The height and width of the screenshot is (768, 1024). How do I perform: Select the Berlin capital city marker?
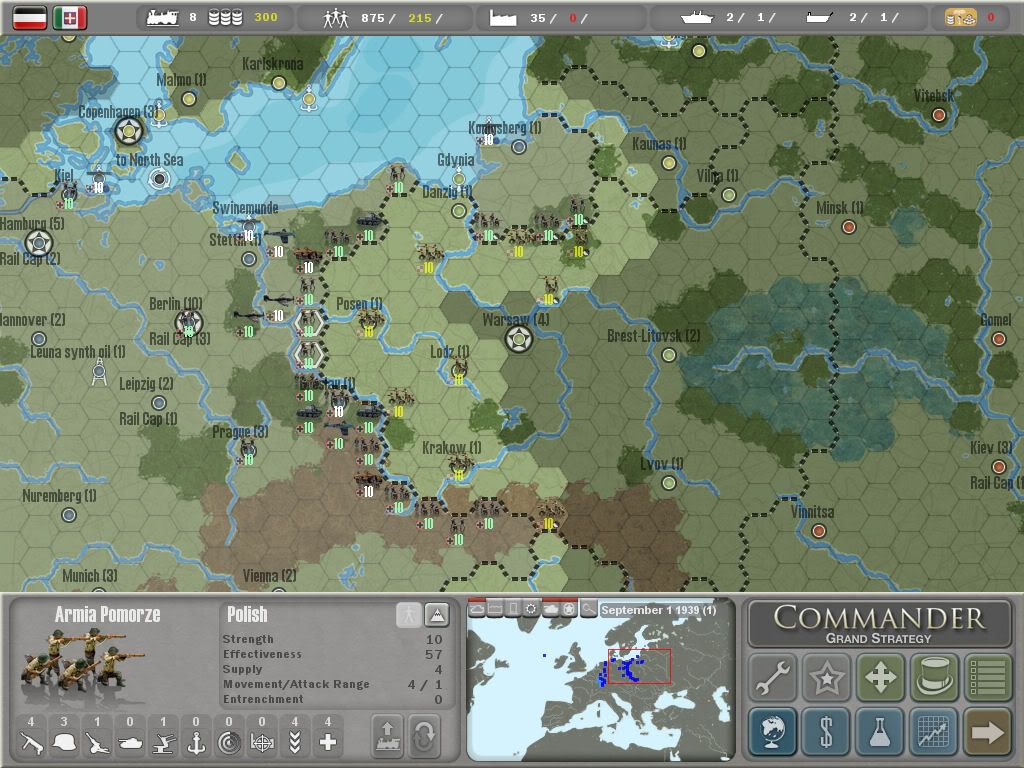[x=189, y=323]
